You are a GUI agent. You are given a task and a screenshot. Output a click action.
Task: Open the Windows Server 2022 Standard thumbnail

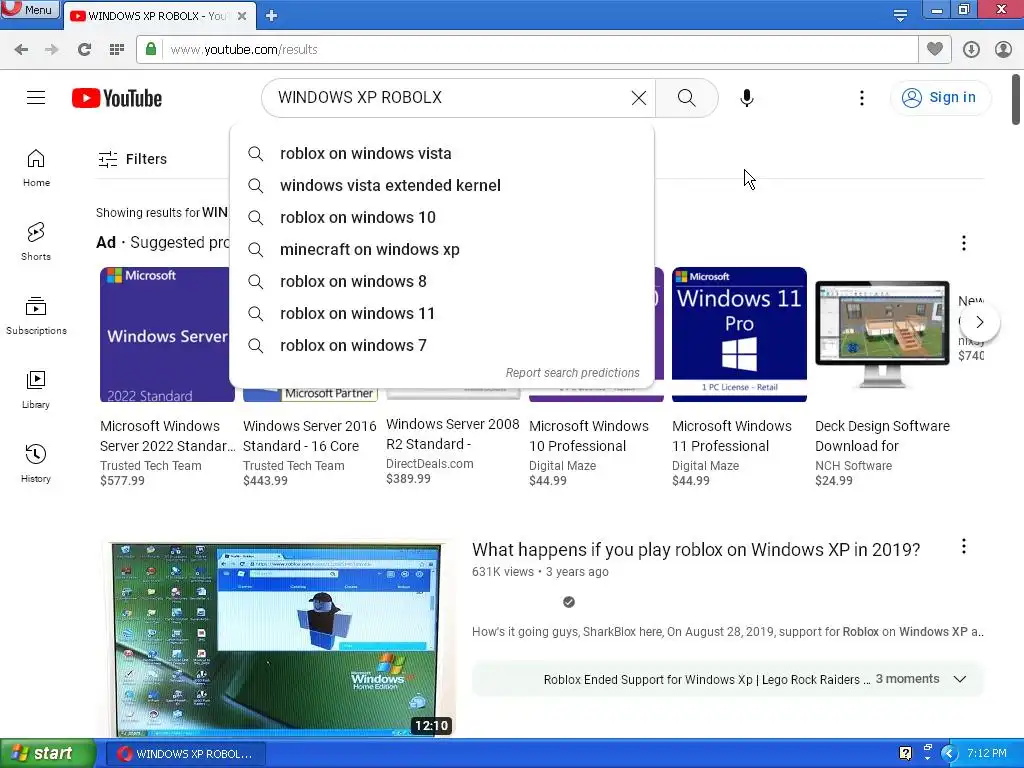coord(167,334)
